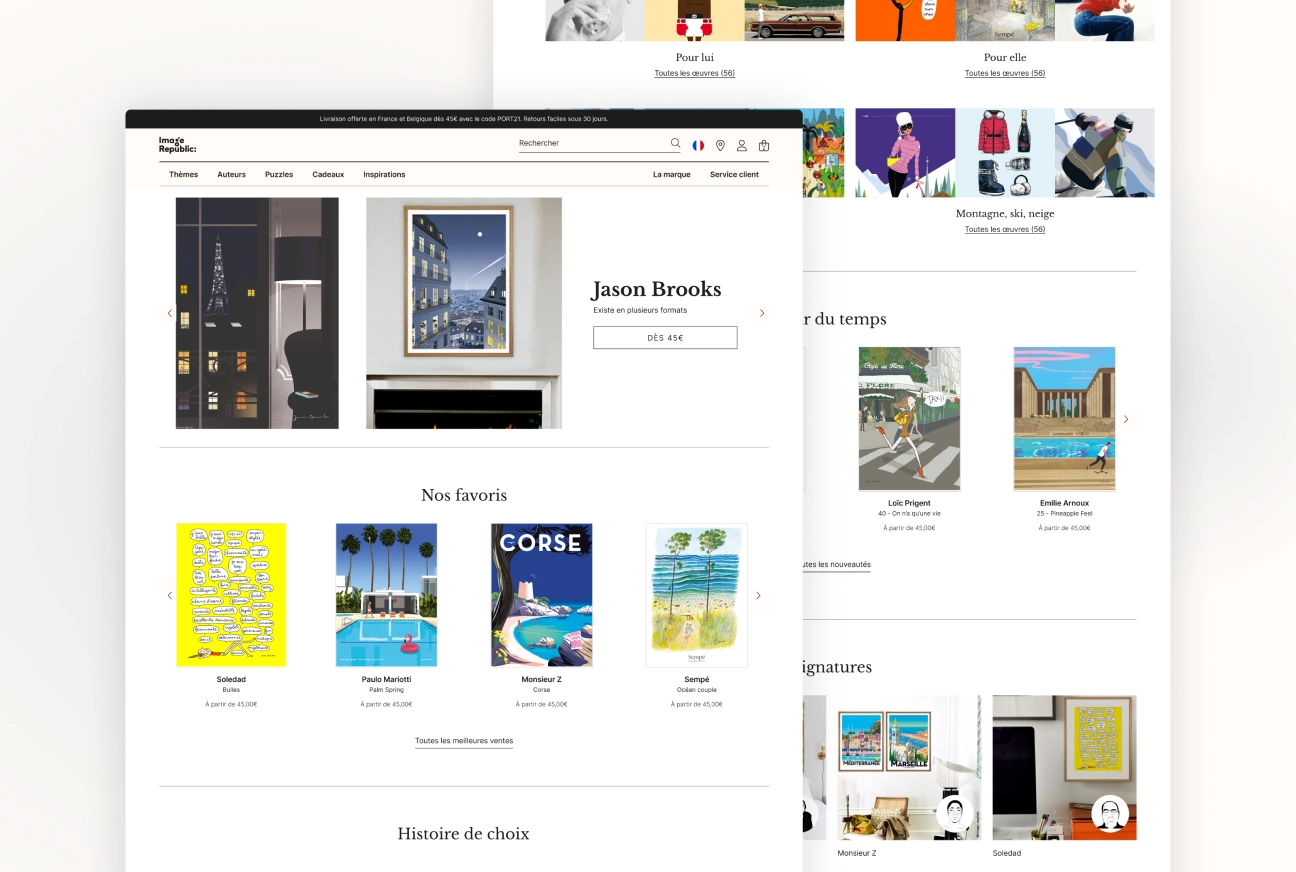Open the yellow Soledad Bulles poster
The width and height of the screenshot is (1296, 872).
[231, 595]
